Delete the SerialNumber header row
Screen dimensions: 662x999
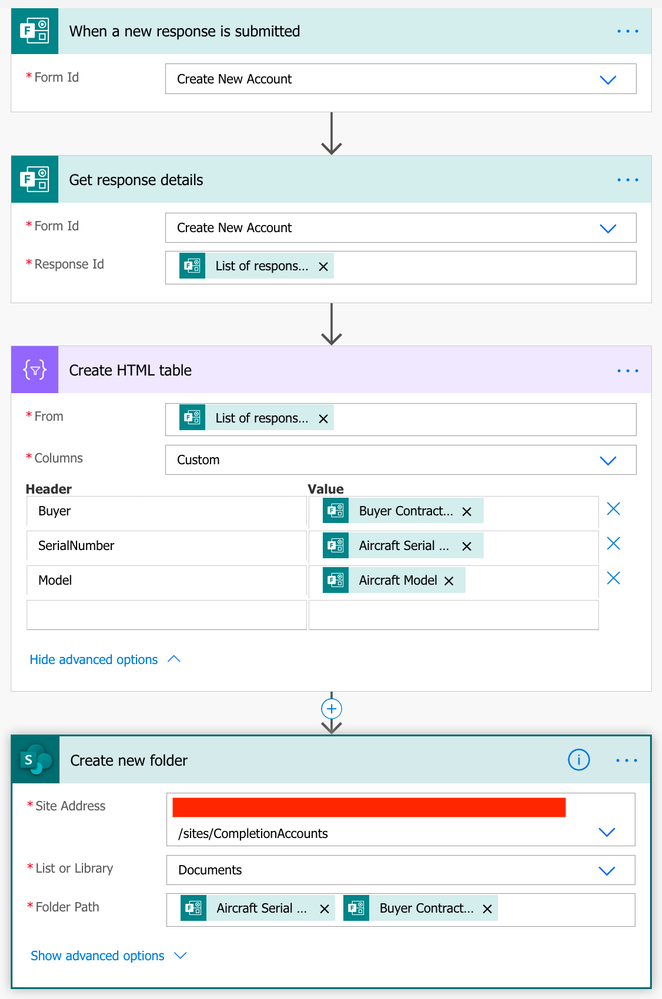[x=614, y=543]
